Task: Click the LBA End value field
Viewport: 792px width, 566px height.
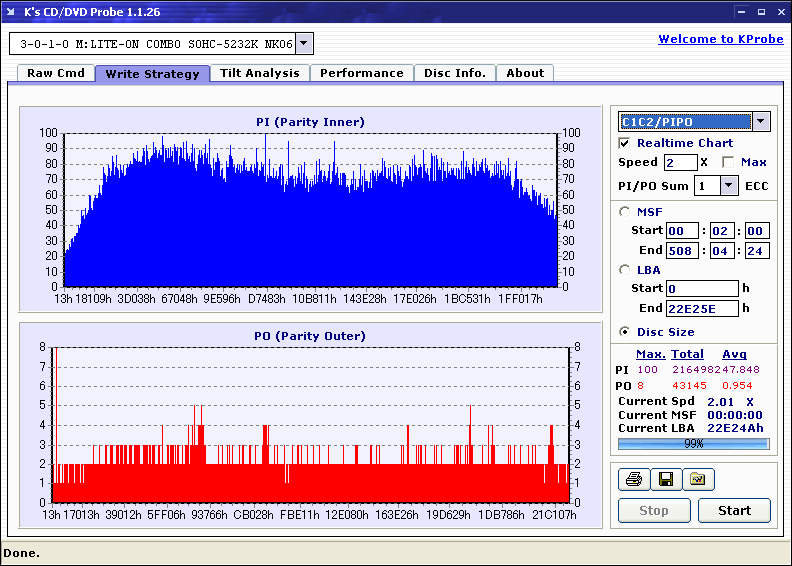Action: (702, 308)
